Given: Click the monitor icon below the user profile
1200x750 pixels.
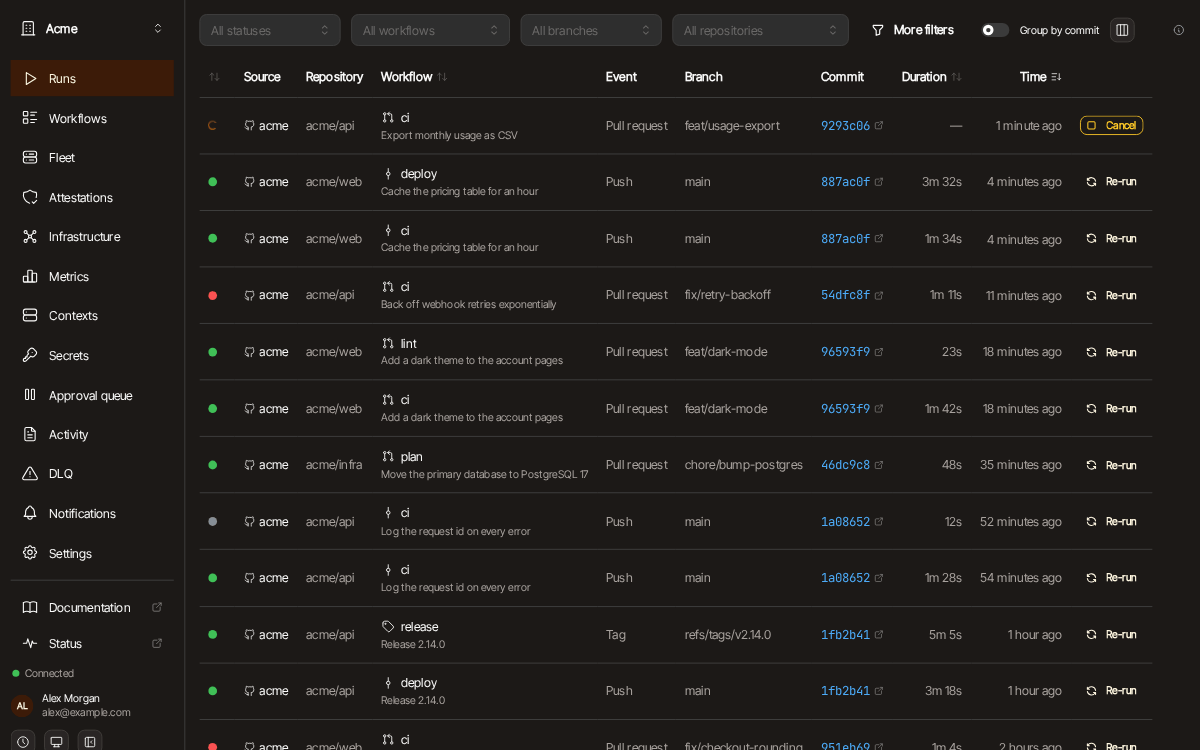Looking at the screenshot, I should (56, 741).
